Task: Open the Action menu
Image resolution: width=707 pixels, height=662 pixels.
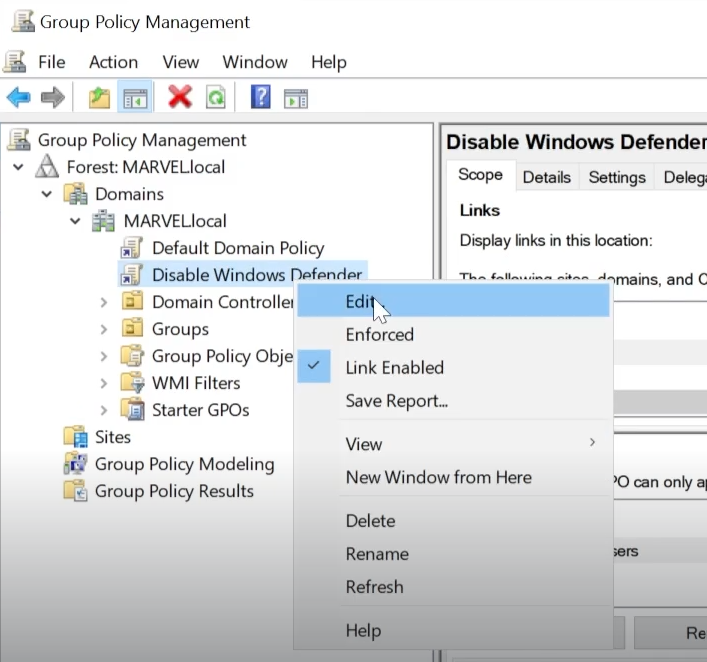Action: coord(114,62)
